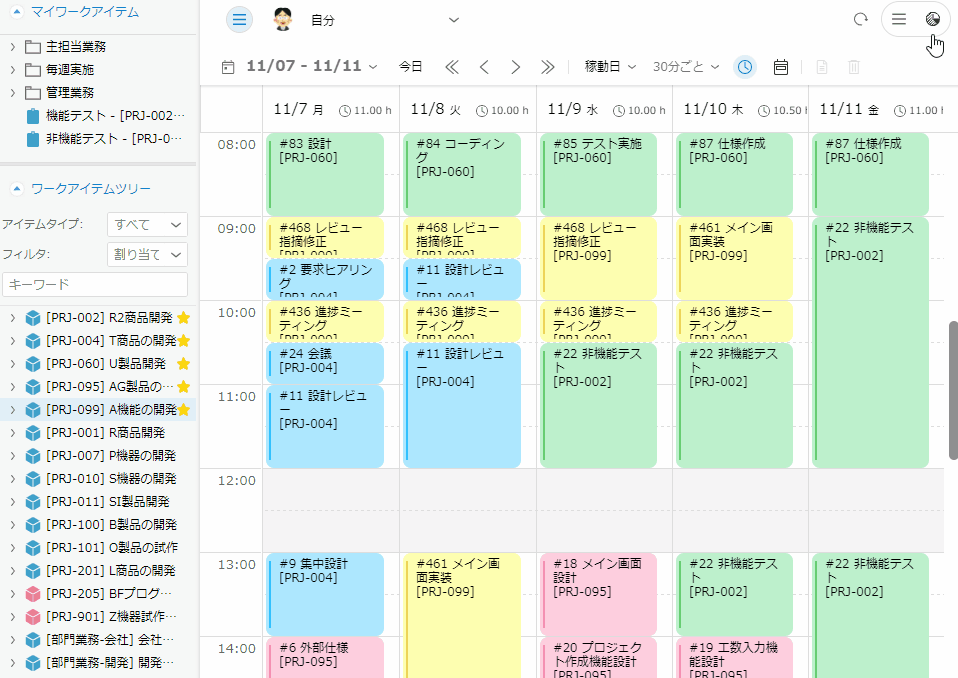The image size is (958, 678).
Task: Click the globe icon at top right
Action: pos(933,20)
